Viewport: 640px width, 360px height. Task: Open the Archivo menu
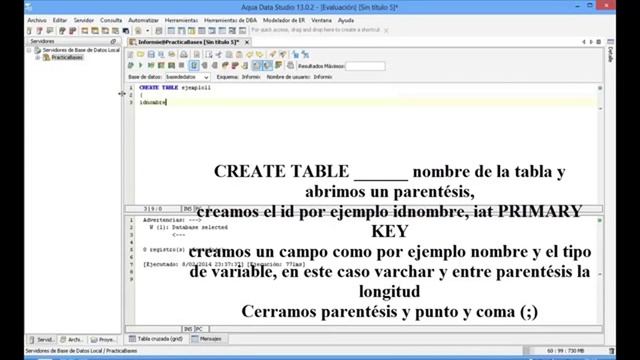pyautogui.click(x=37, y=20)
